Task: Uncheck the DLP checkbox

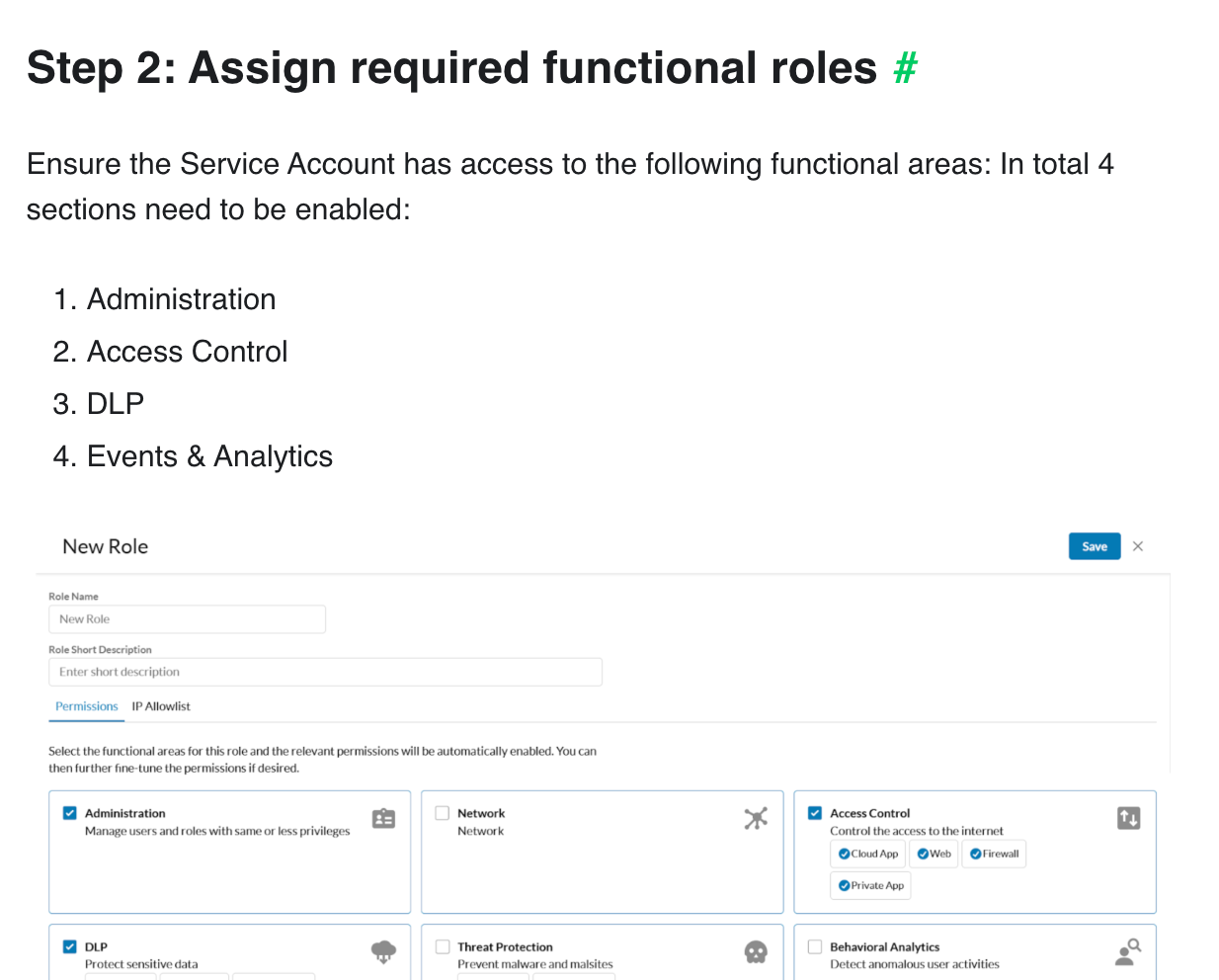Action: click(70, 946)
